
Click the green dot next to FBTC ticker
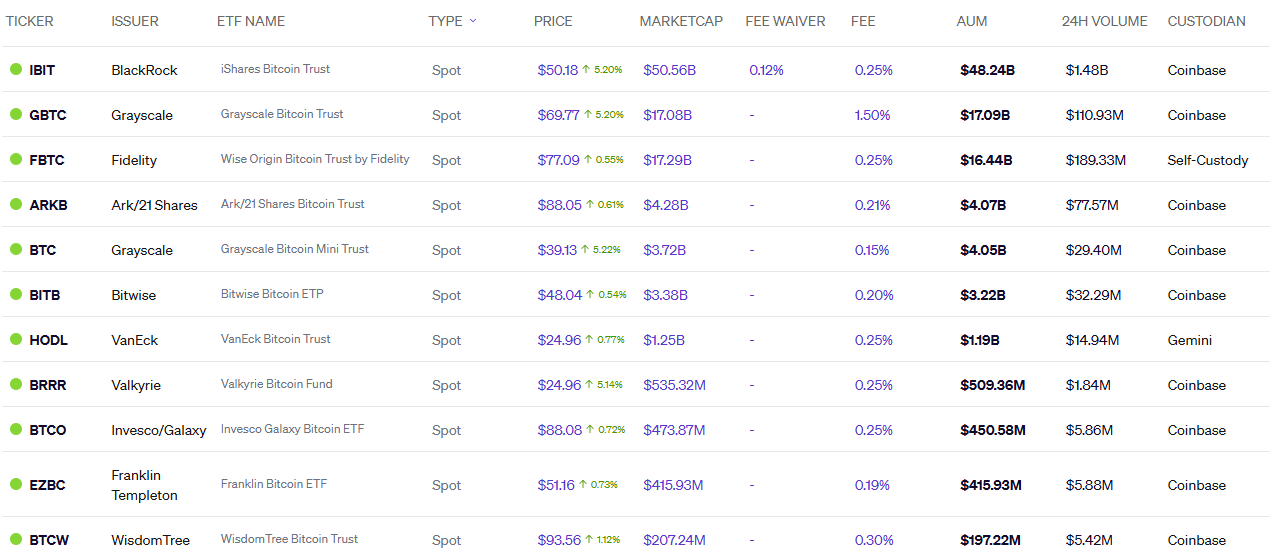click(16, 159)
